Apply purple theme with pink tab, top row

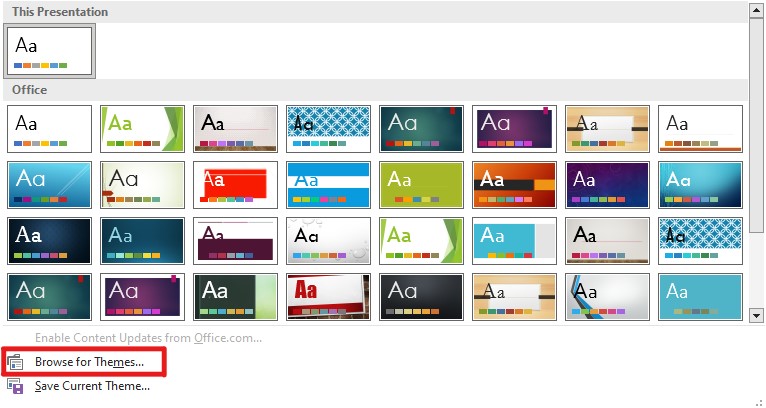pos(514,129)
